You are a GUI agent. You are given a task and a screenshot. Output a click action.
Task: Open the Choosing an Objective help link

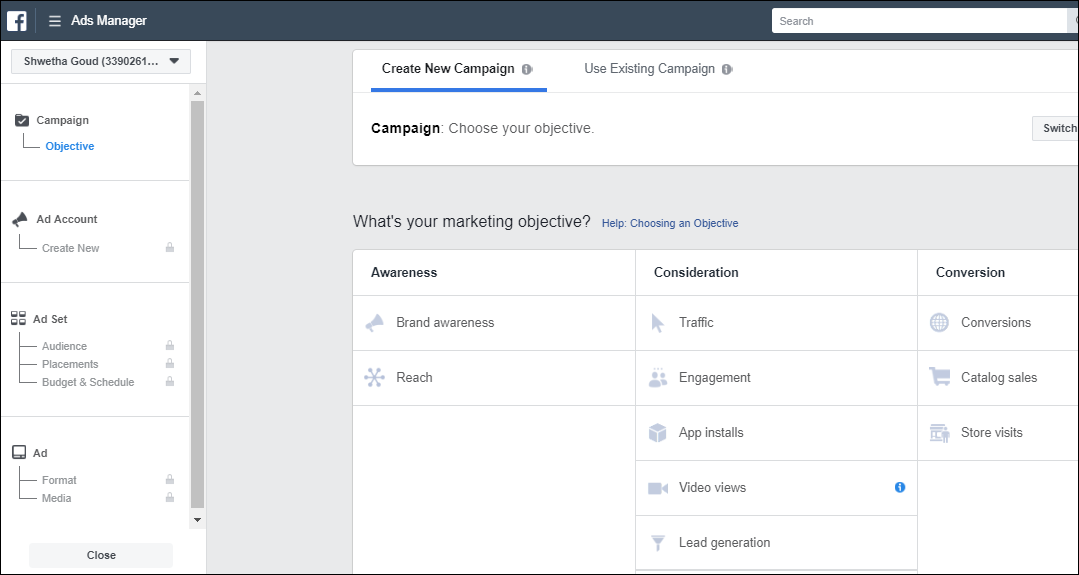(x=670, y=223)
